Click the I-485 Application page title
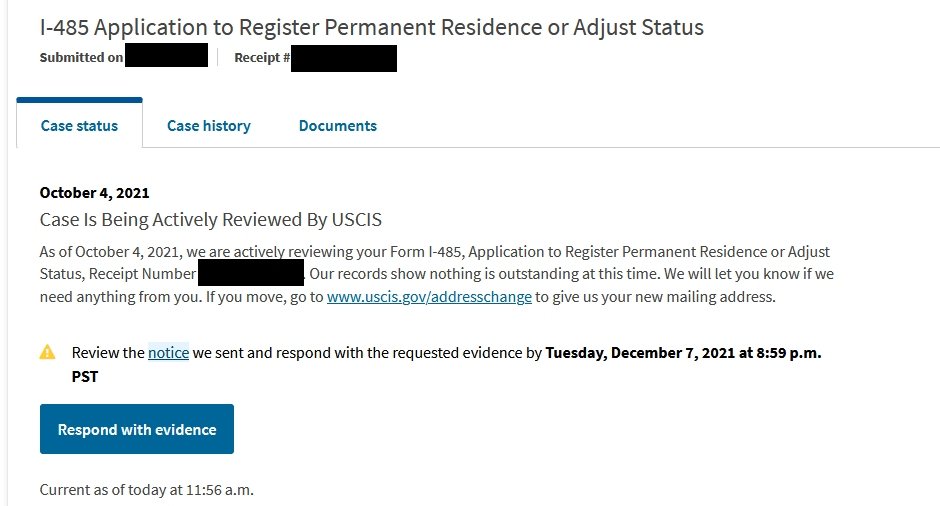 click(x=372, y=27)
